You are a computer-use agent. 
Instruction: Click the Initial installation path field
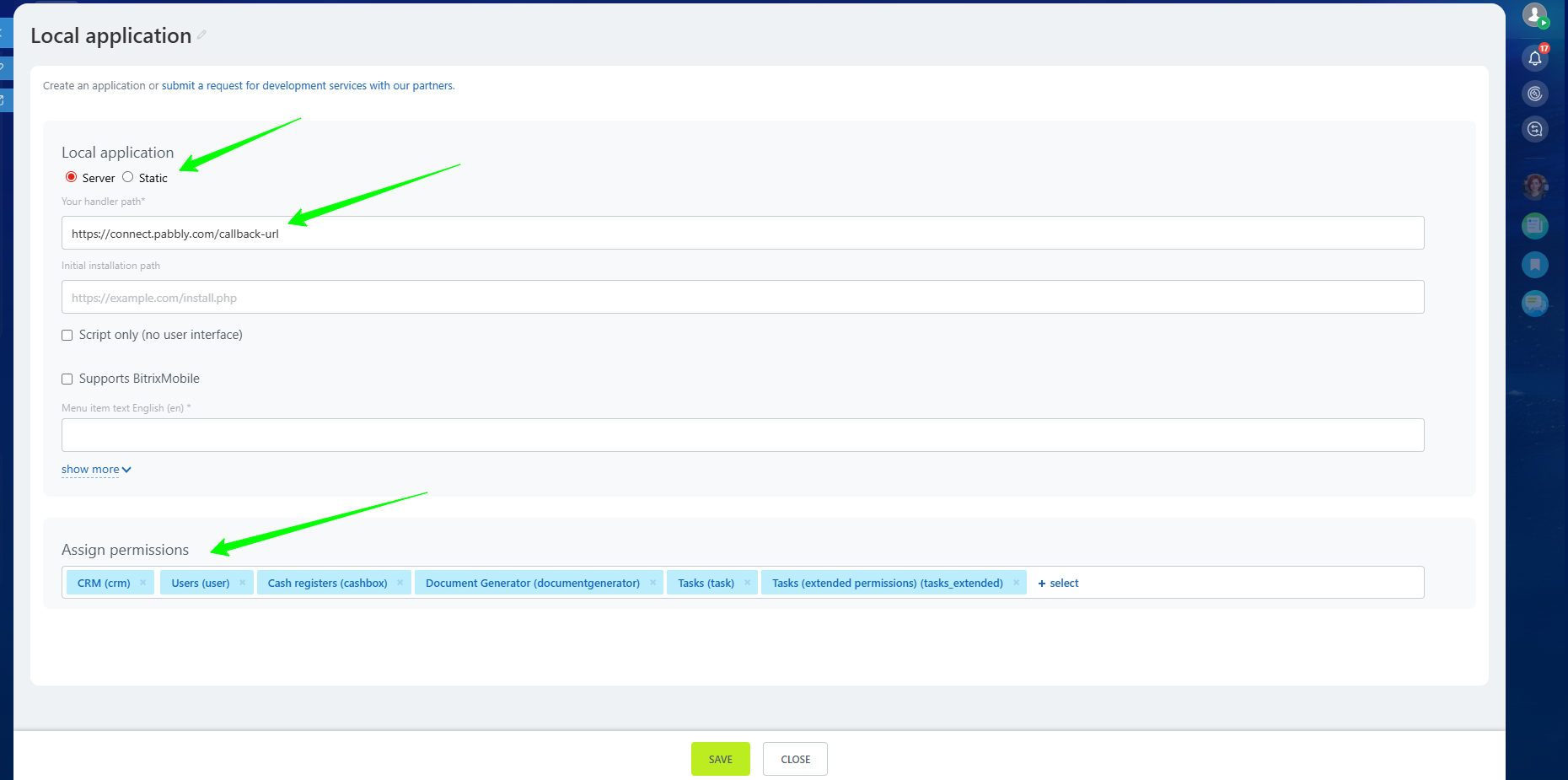742,298
